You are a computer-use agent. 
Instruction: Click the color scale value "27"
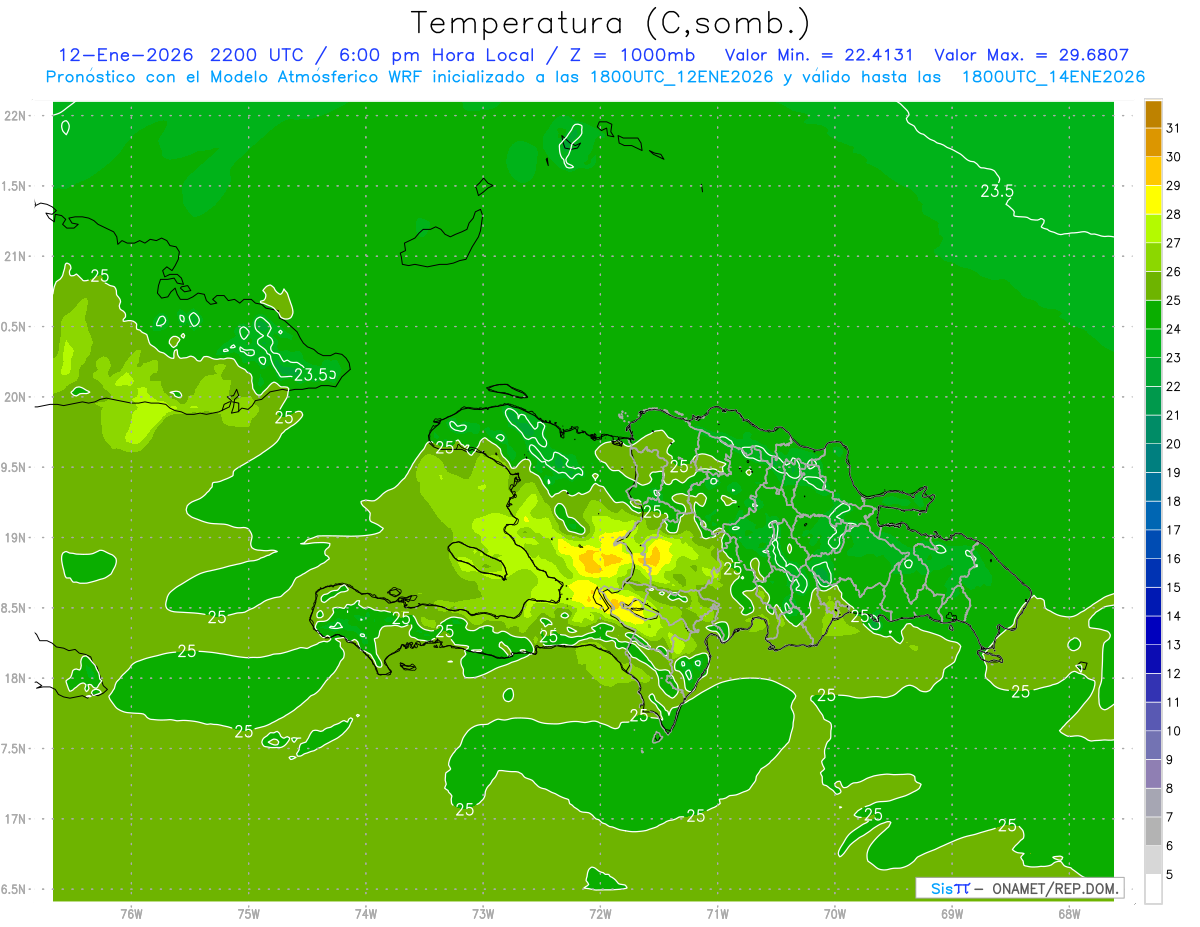(1174, 243)
